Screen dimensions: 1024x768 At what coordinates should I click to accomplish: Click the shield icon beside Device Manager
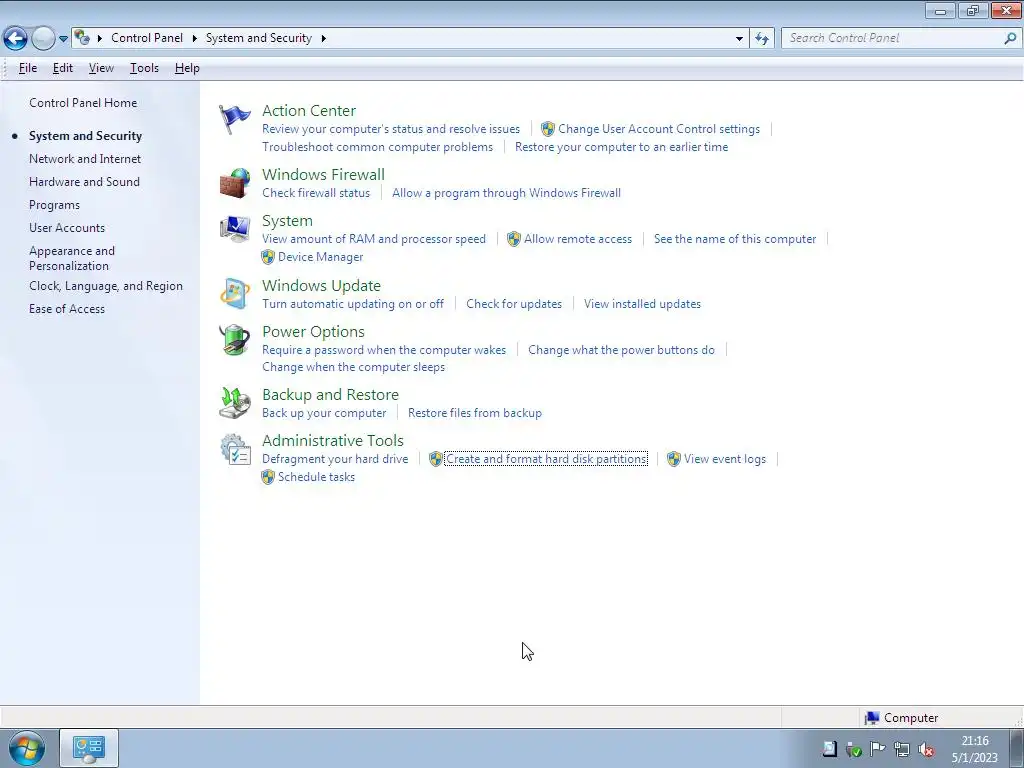[268, 257]
